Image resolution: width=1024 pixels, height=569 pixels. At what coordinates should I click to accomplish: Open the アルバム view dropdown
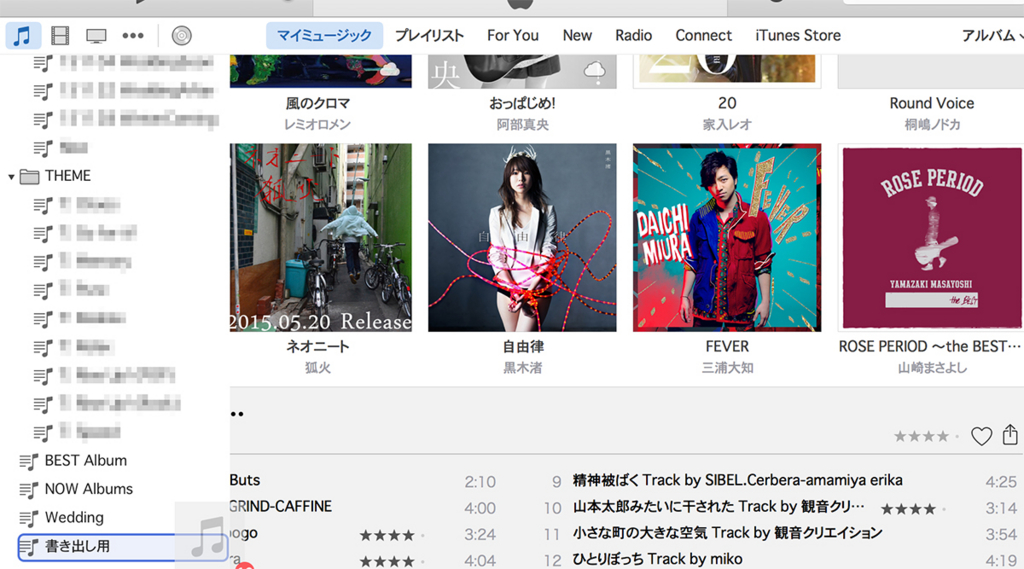click(991, 35)
